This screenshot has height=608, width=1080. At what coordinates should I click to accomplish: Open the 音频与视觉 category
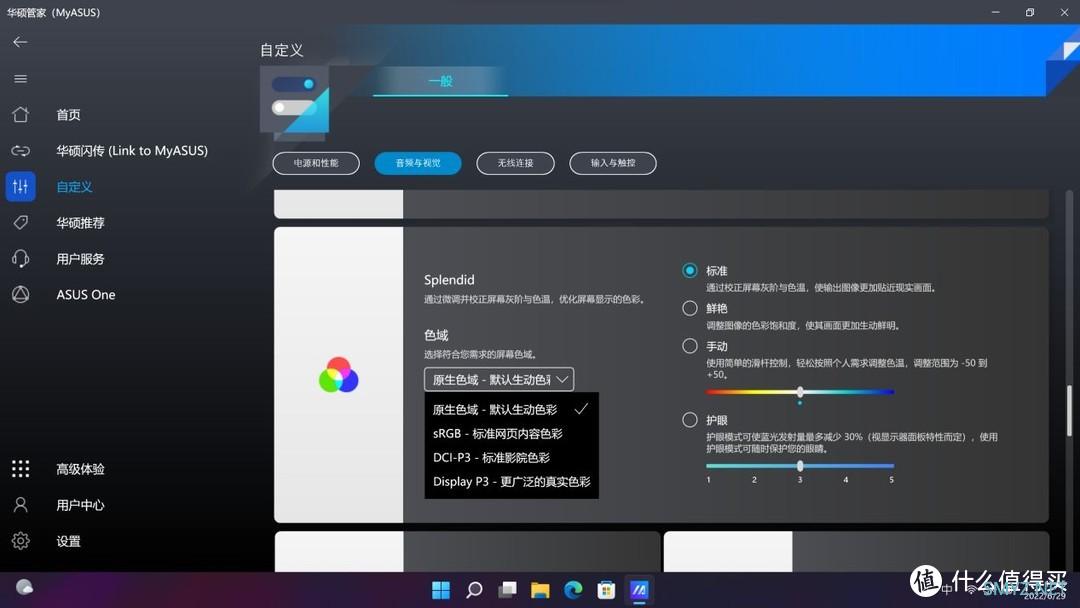pos(418,163)
